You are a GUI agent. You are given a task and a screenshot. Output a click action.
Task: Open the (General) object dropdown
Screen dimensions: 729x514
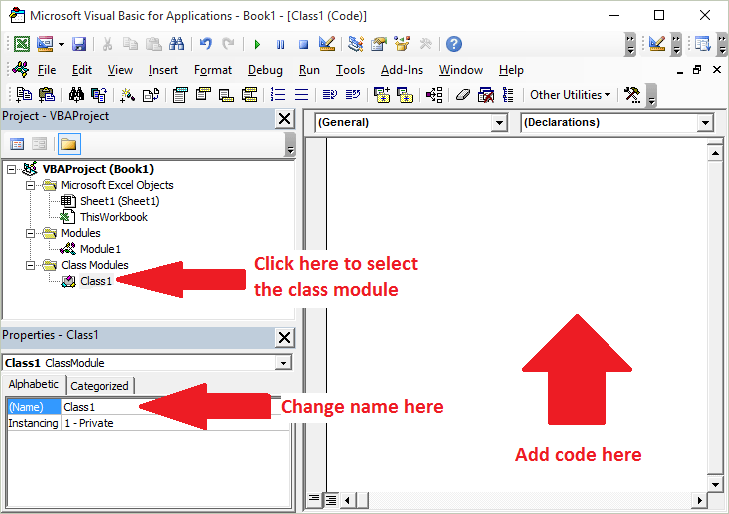point(499,123)
